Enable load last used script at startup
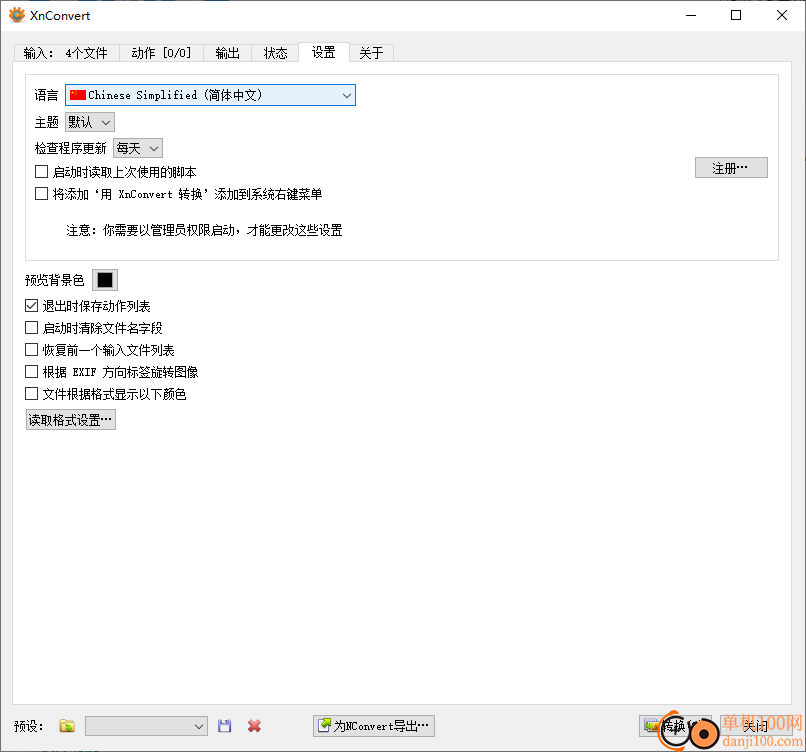Screen dimensions: 806x752 [41, 172]
